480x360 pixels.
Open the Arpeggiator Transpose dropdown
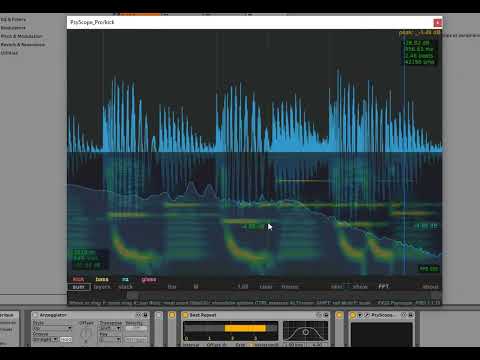(110, 328)
